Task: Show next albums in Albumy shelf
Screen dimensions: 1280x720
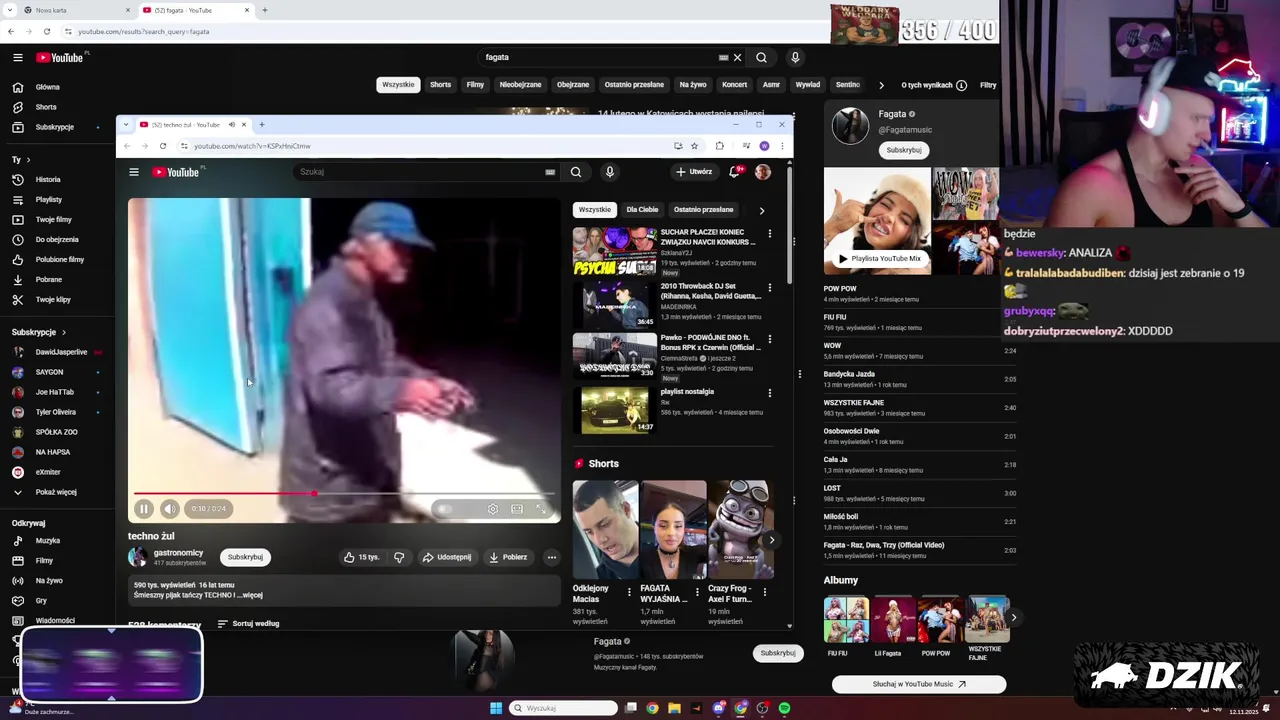Action: point(1013,618)
